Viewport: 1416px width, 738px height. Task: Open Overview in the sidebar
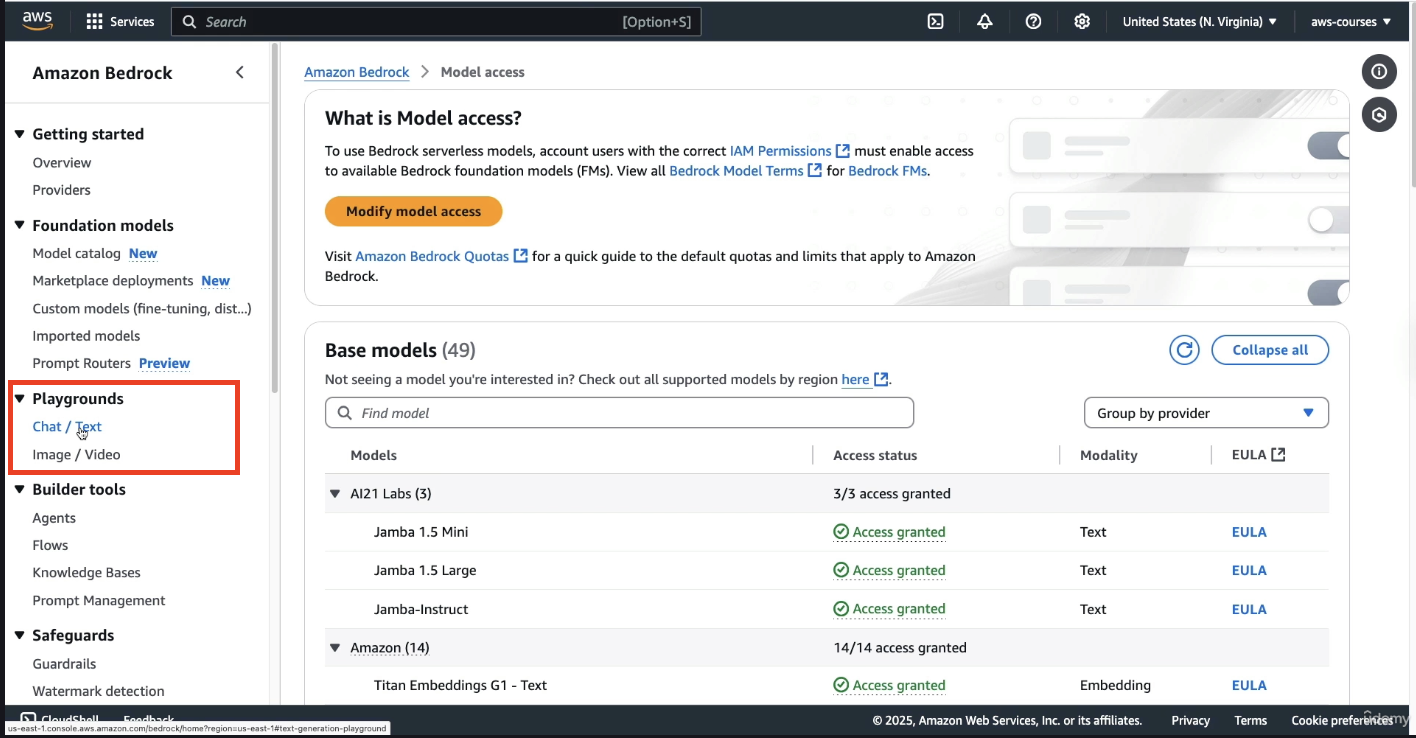coord(62,162)
